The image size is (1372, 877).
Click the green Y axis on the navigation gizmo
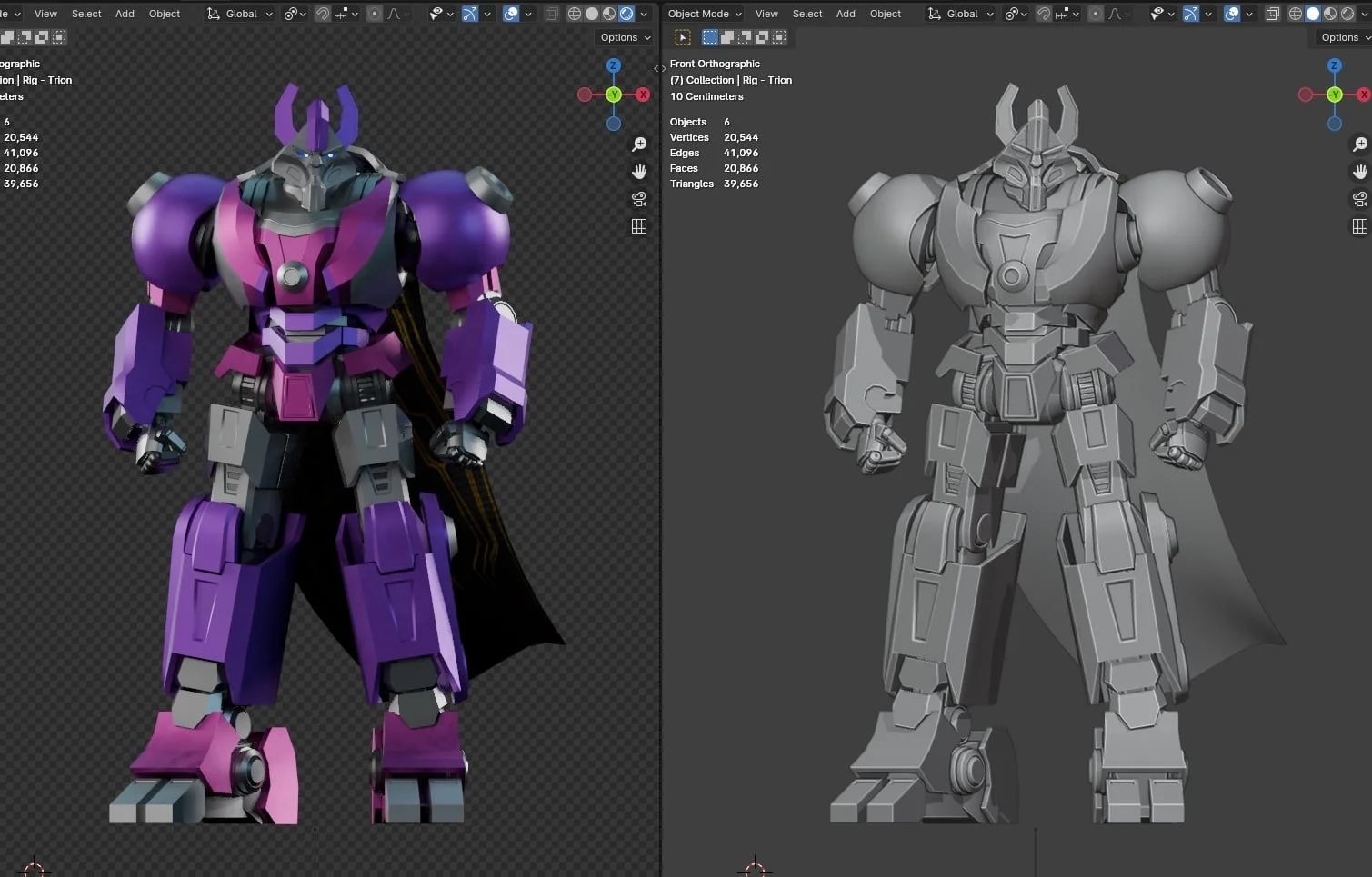(x=614, y=94)
